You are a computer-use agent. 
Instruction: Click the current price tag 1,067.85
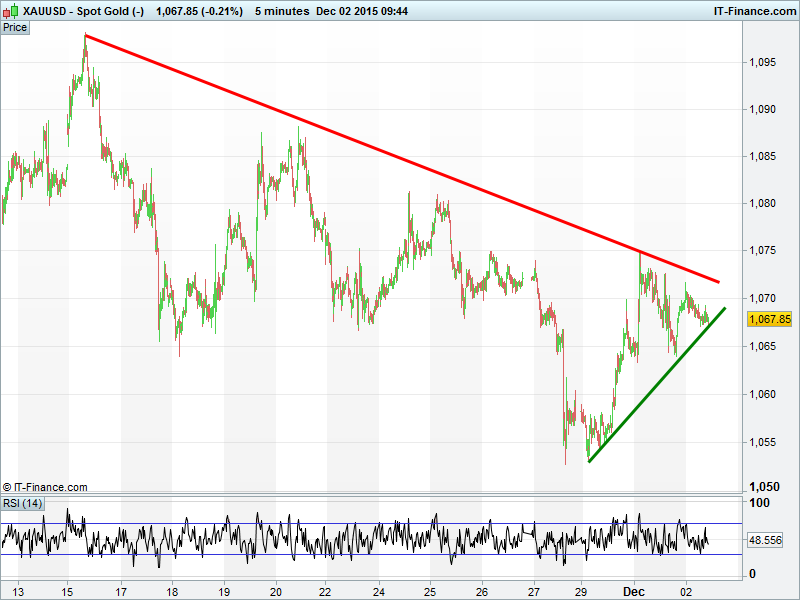click(769, 319)
